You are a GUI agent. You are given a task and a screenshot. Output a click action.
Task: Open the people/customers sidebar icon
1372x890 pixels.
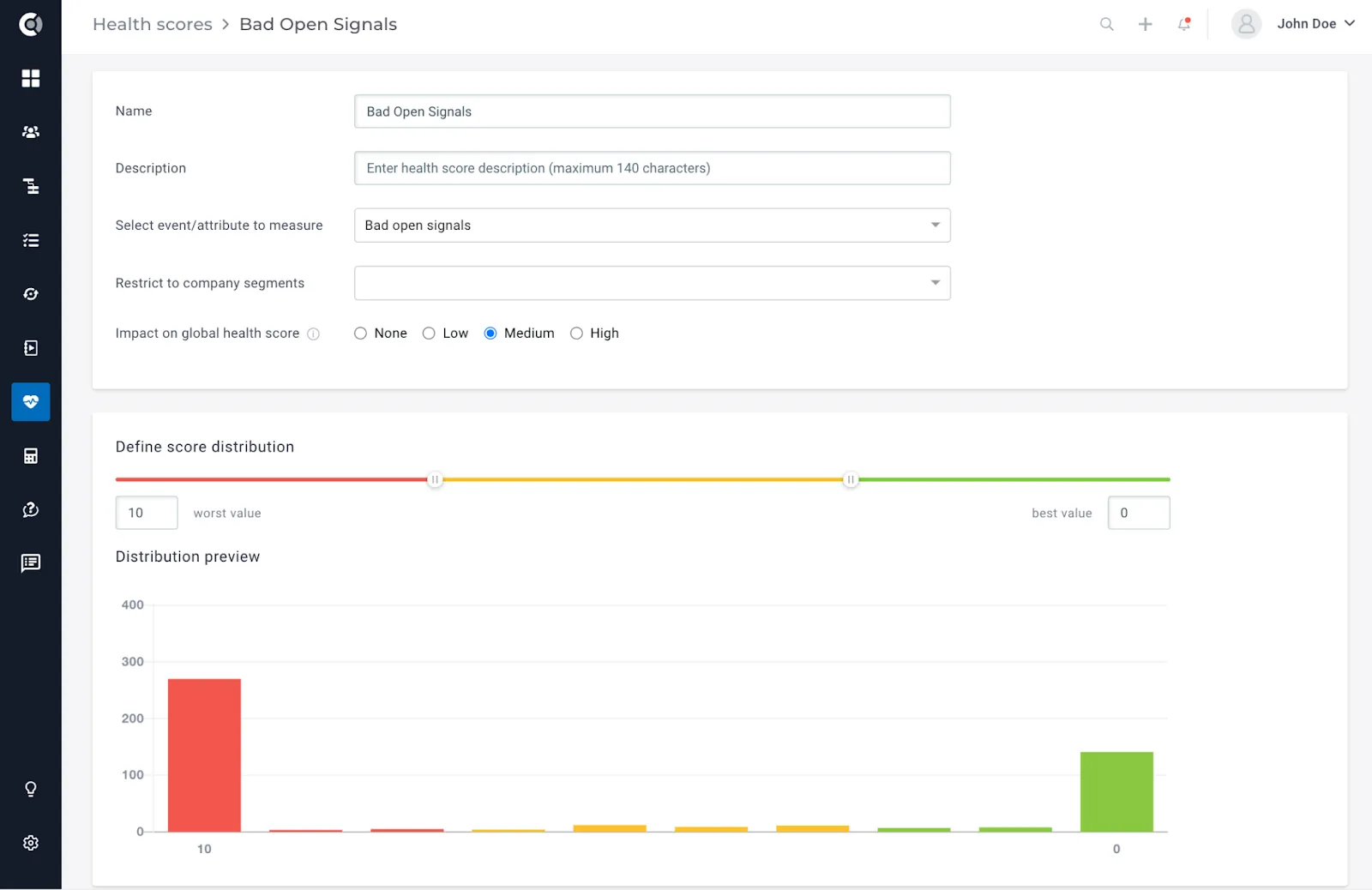pos(31,132)
